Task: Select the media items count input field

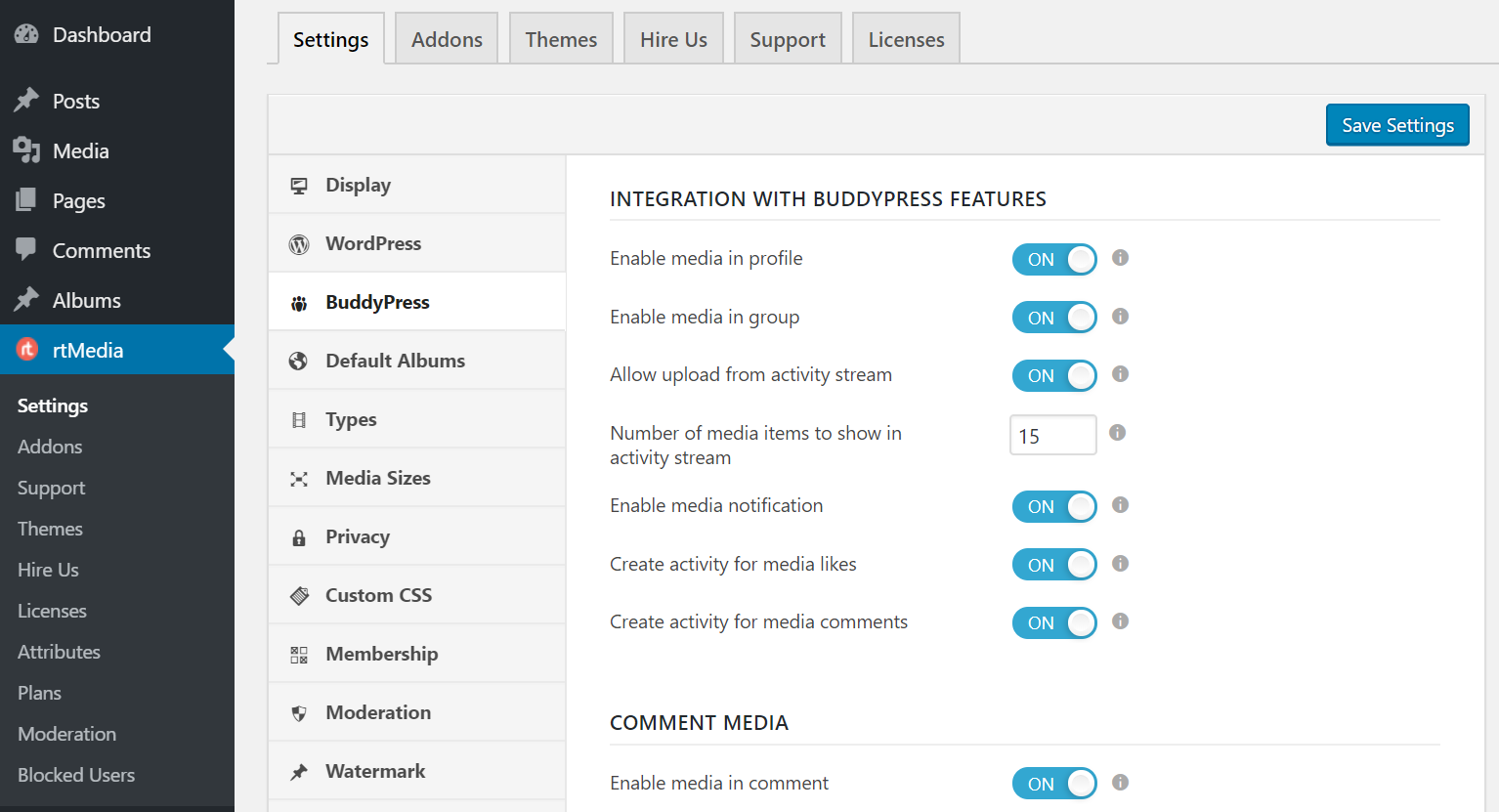Action: (x=1052, y=434)
